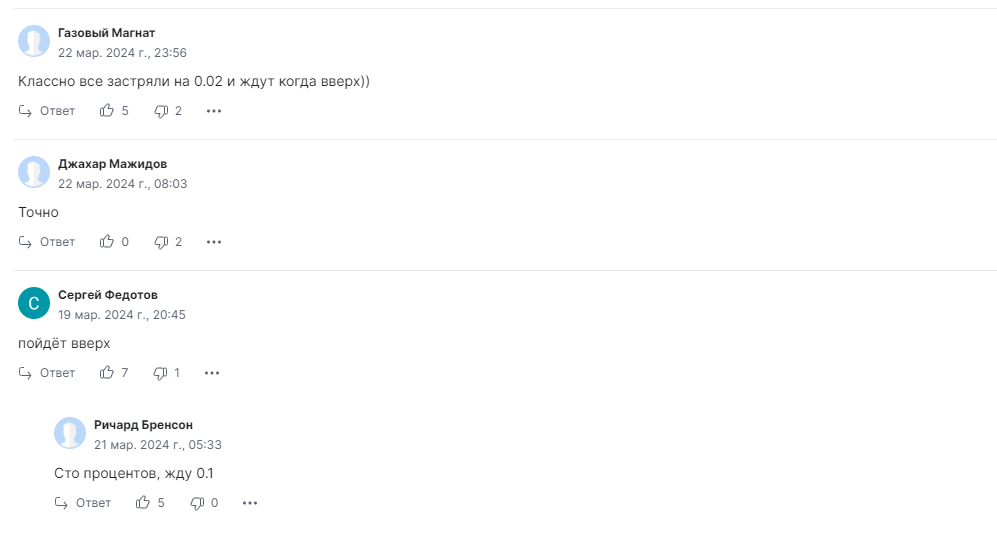The width and height of the screenshot is (997, 540).
Task: Open ellipsis menu on Ричард Бренсон's reply
Action: point(249,503)
